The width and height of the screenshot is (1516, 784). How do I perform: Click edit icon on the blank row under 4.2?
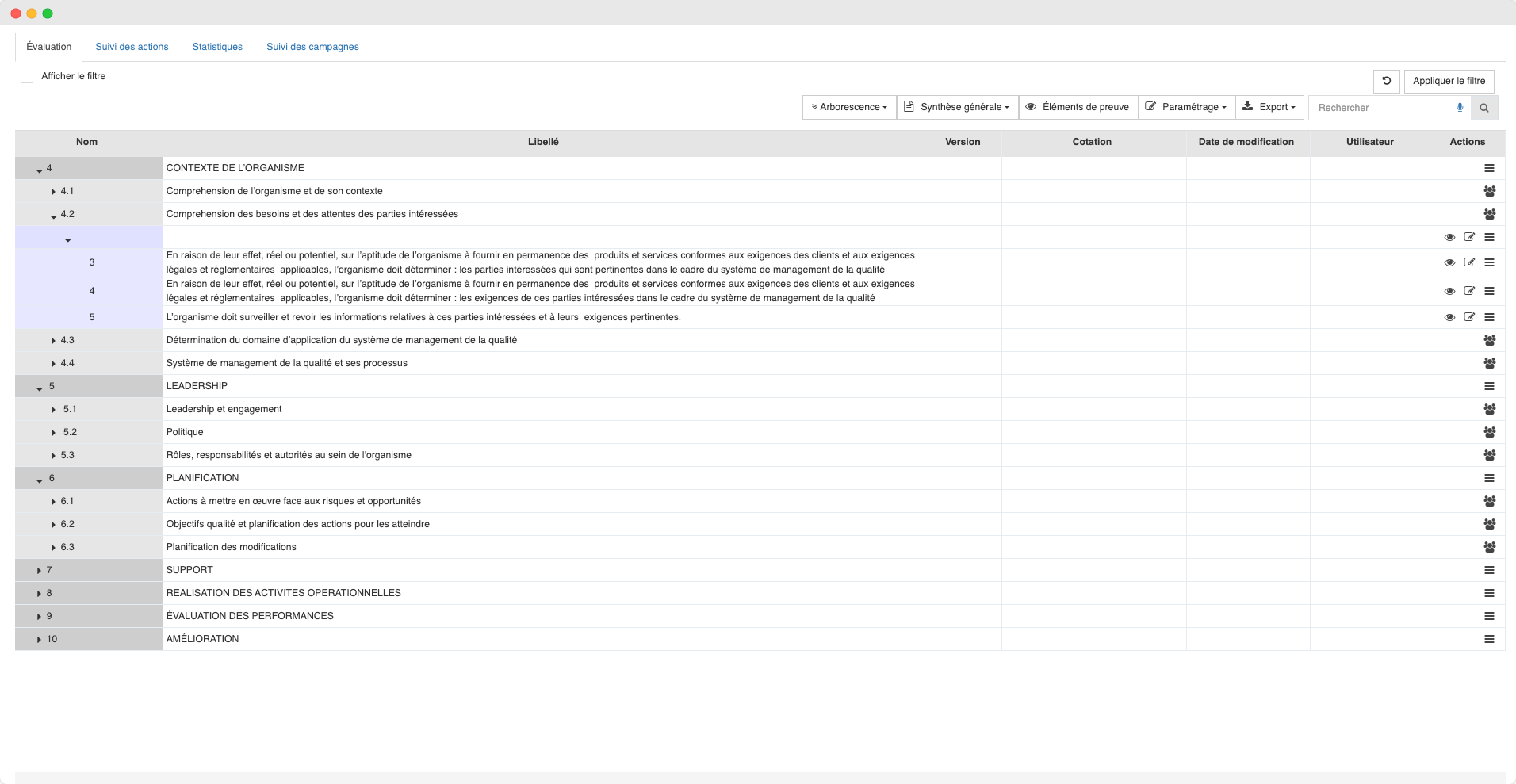tap(1469, 237)
